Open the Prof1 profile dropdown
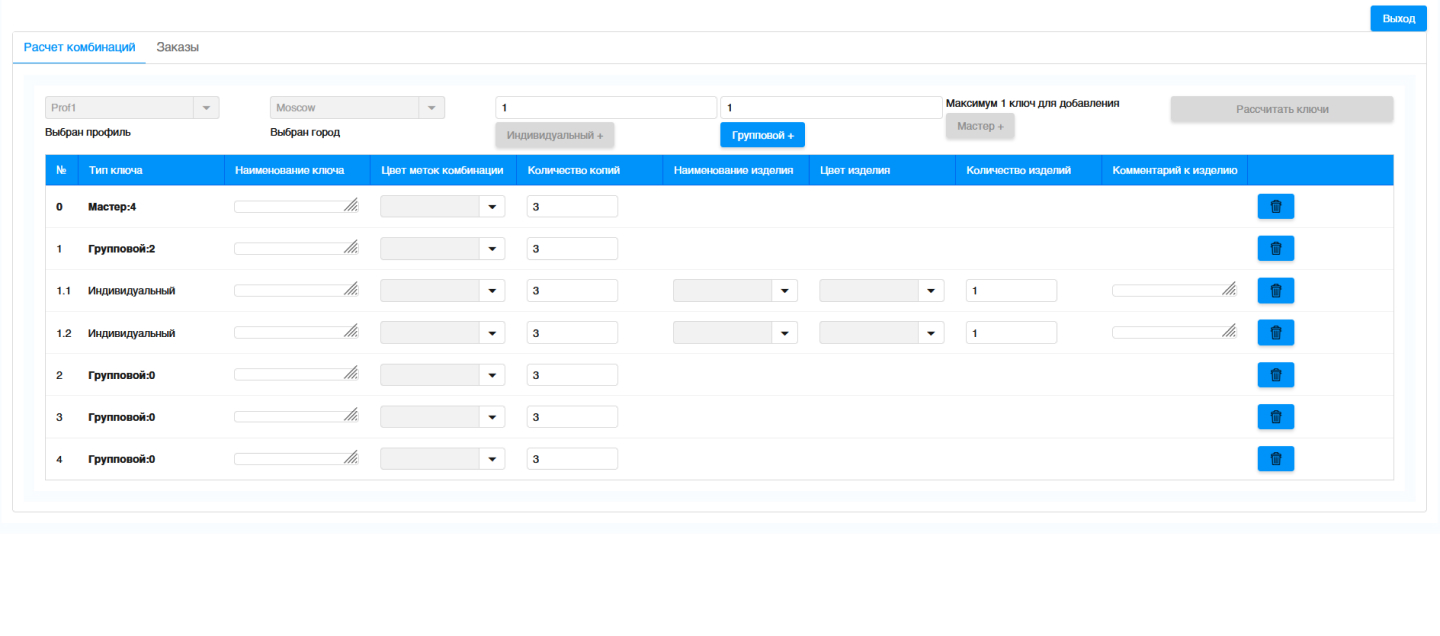Screen dimensions: 1440x636 [x=131, y=108]
